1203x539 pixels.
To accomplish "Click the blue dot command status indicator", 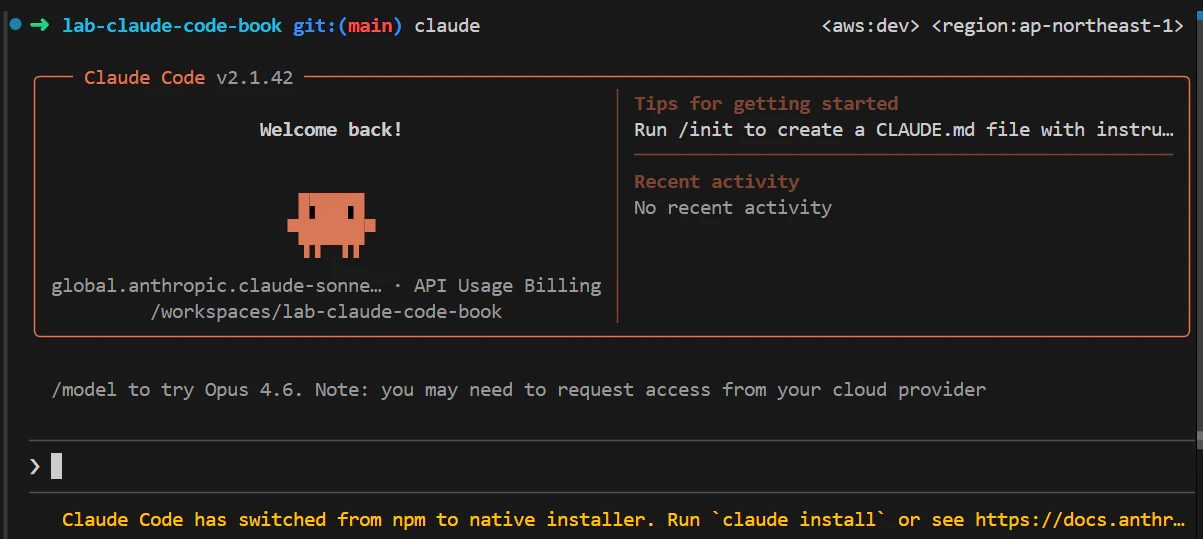I will (x=15, y=24).
